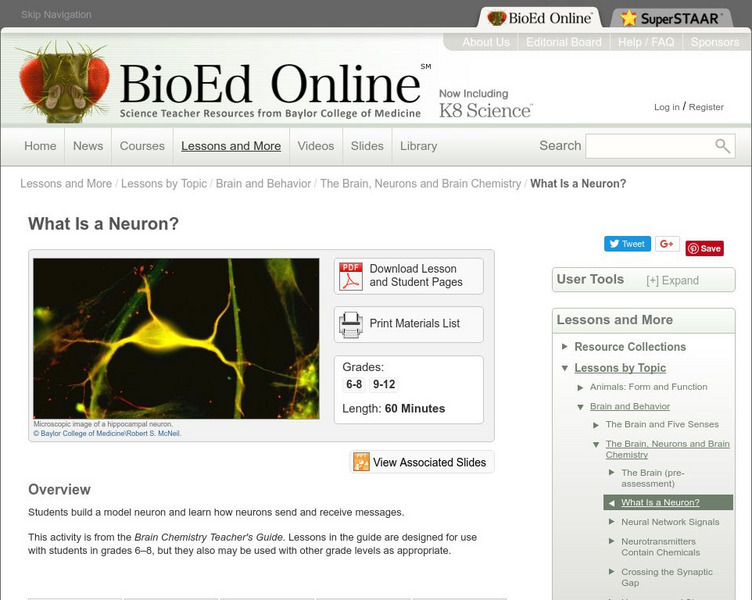Click the PDF icon for lesson download
This screenshot has height=600, width=752.
(351, 276)
